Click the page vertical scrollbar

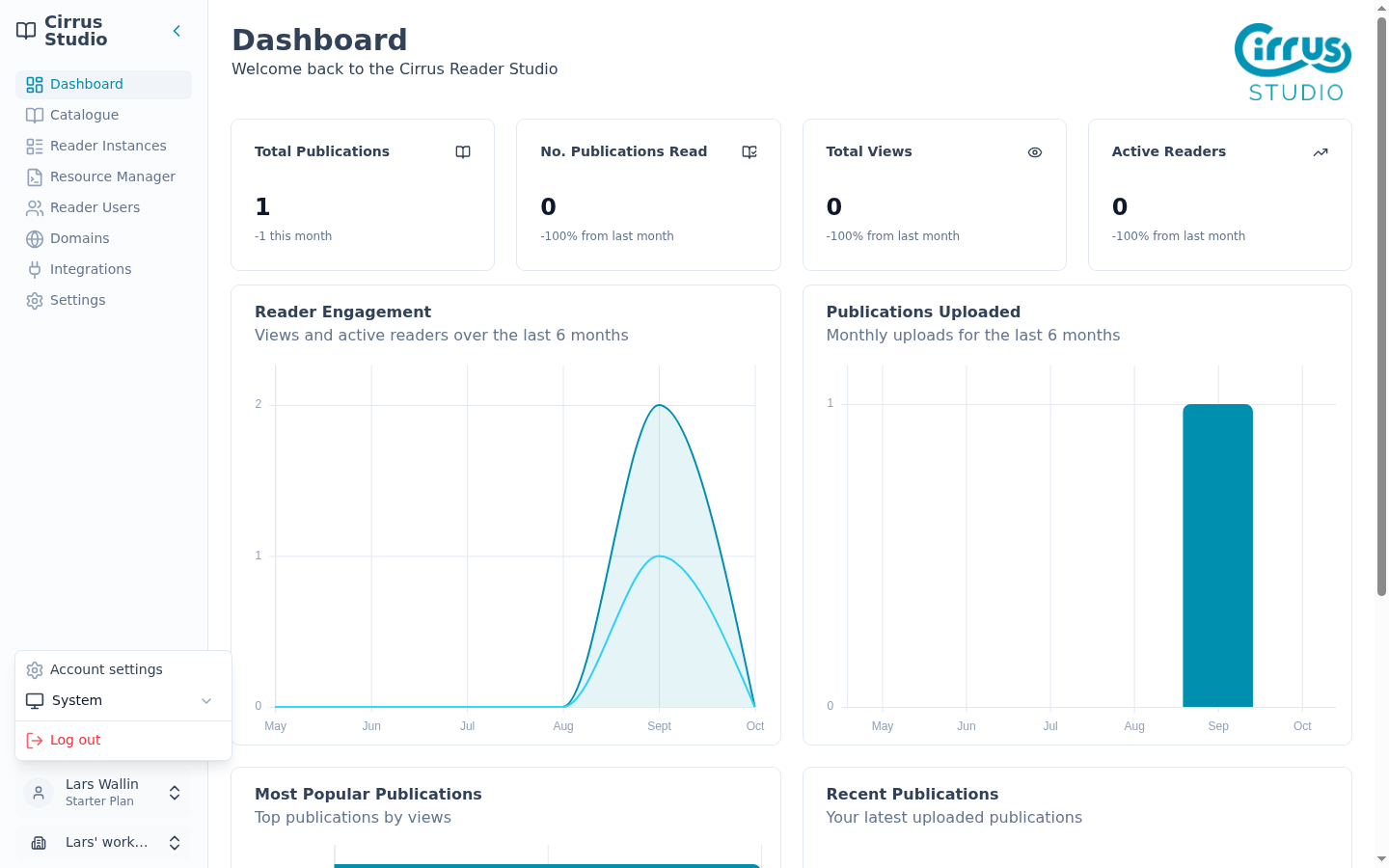[1381, 307]
